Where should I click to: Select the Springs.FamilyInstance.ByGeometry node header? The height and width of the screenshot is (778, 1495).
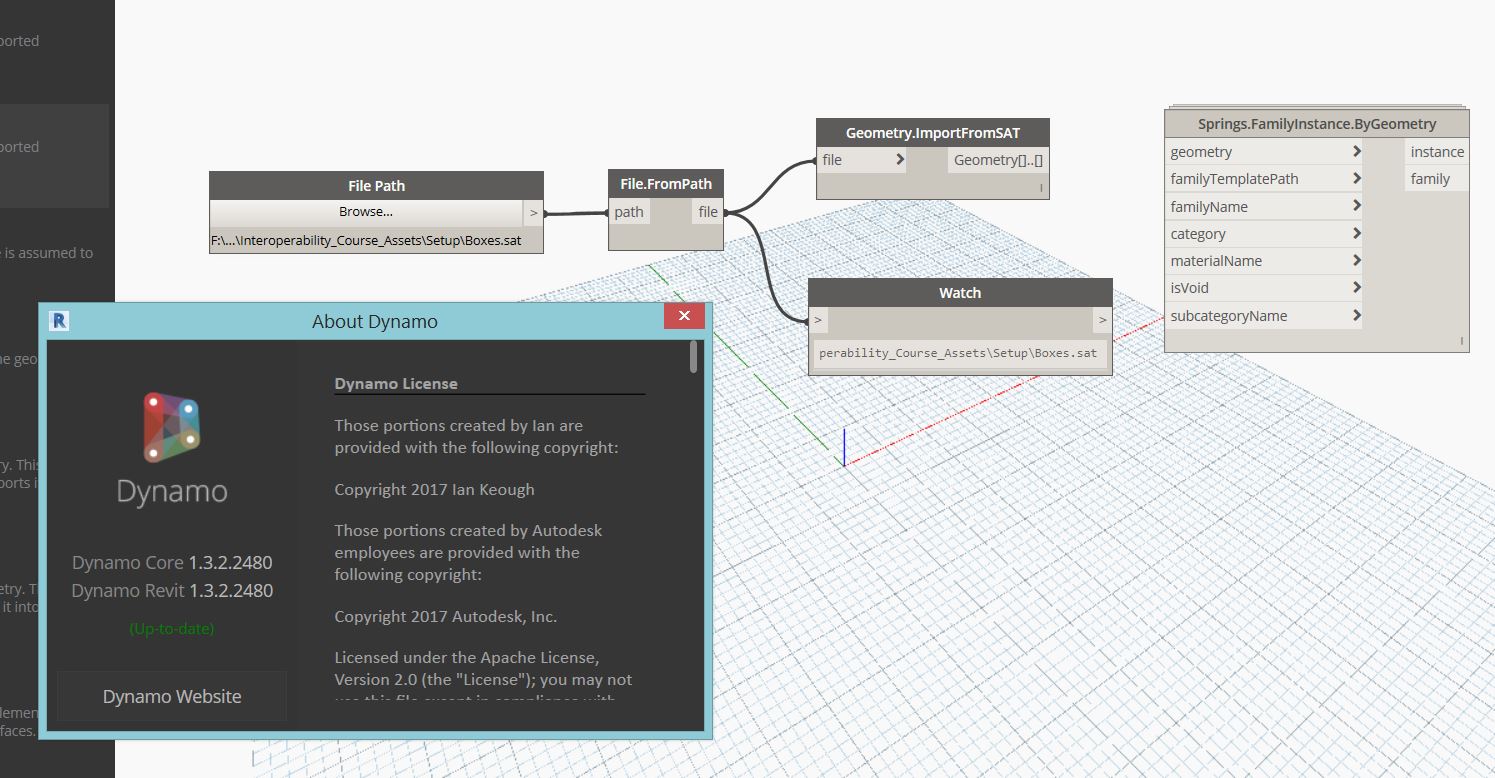coord(1317,124)
